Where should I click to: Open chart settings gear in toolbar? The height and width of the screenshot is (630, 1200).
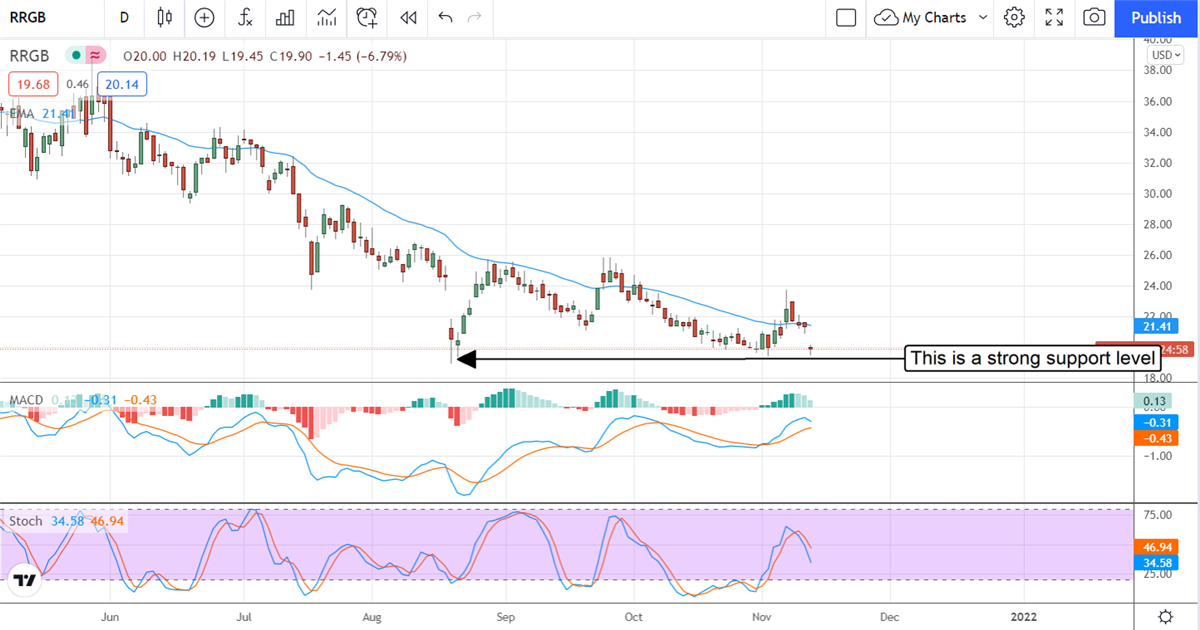(1015, 17)
